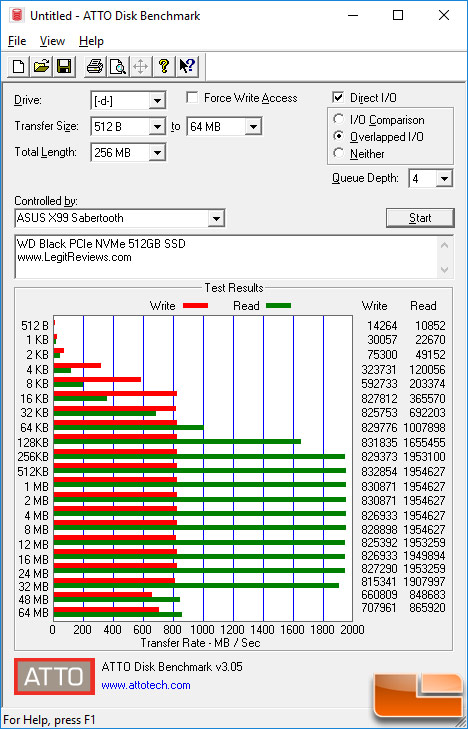Open the View menu

pyautogui.click(x=52, y=41)
